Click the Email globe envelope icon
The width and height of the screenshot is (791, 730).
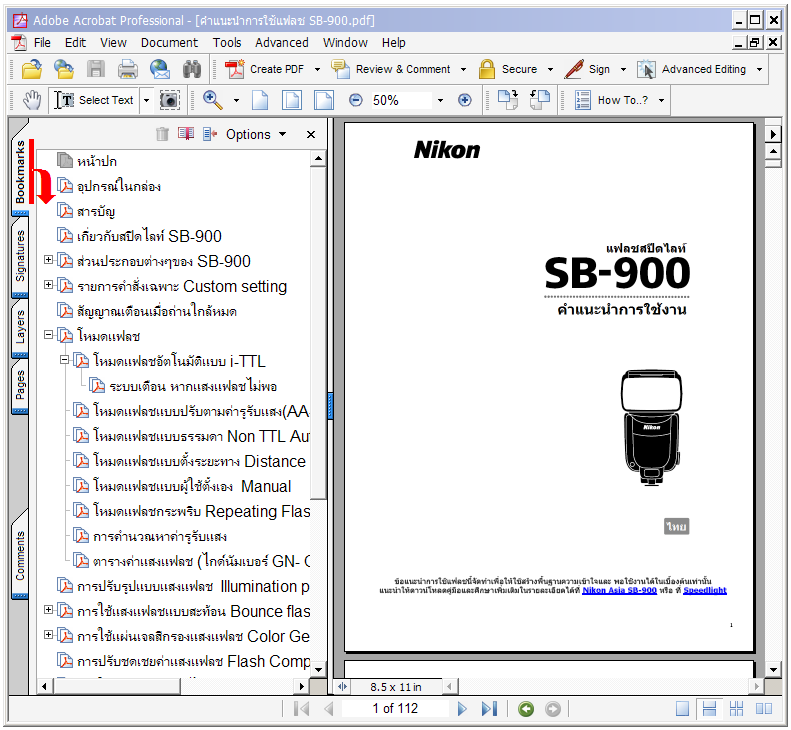coord(160,69)
